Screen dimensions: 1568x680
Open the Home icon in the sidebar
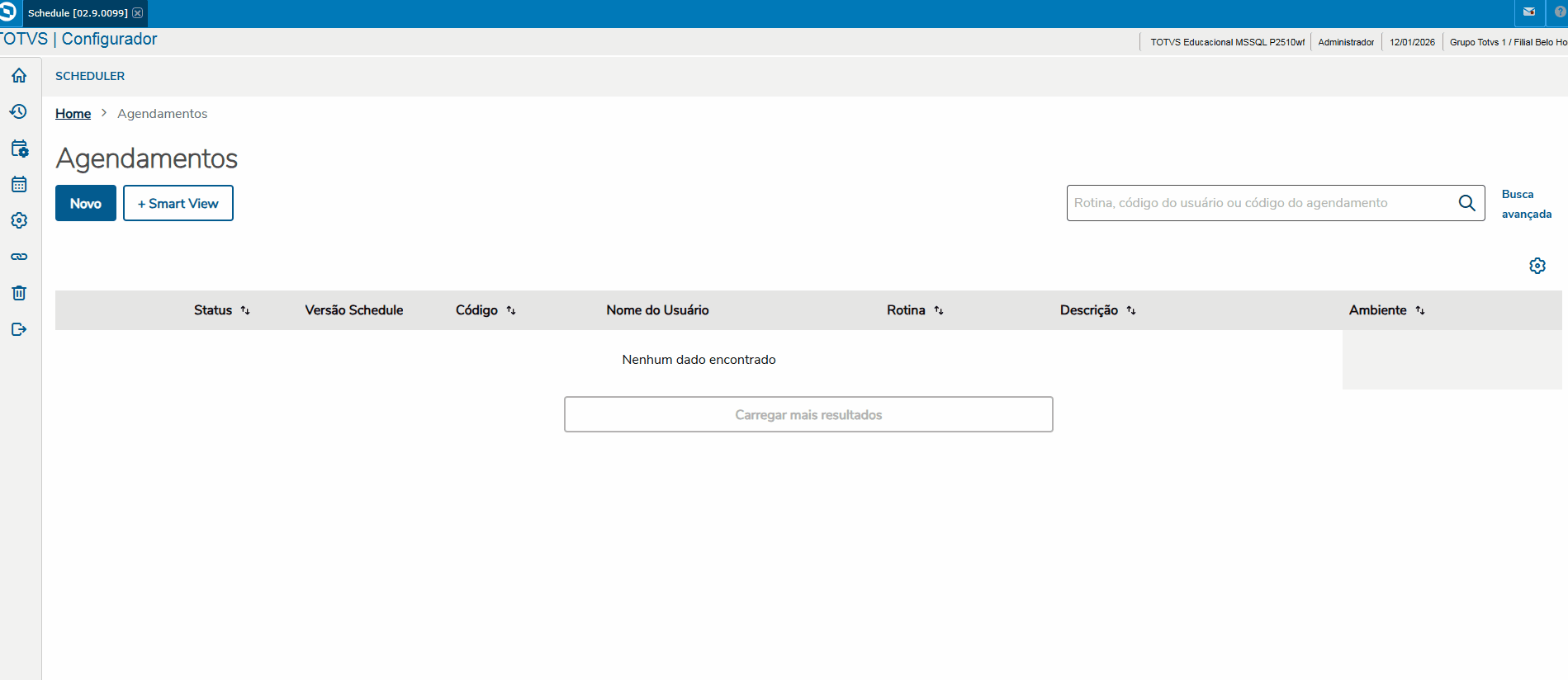[x=19, y=75]
